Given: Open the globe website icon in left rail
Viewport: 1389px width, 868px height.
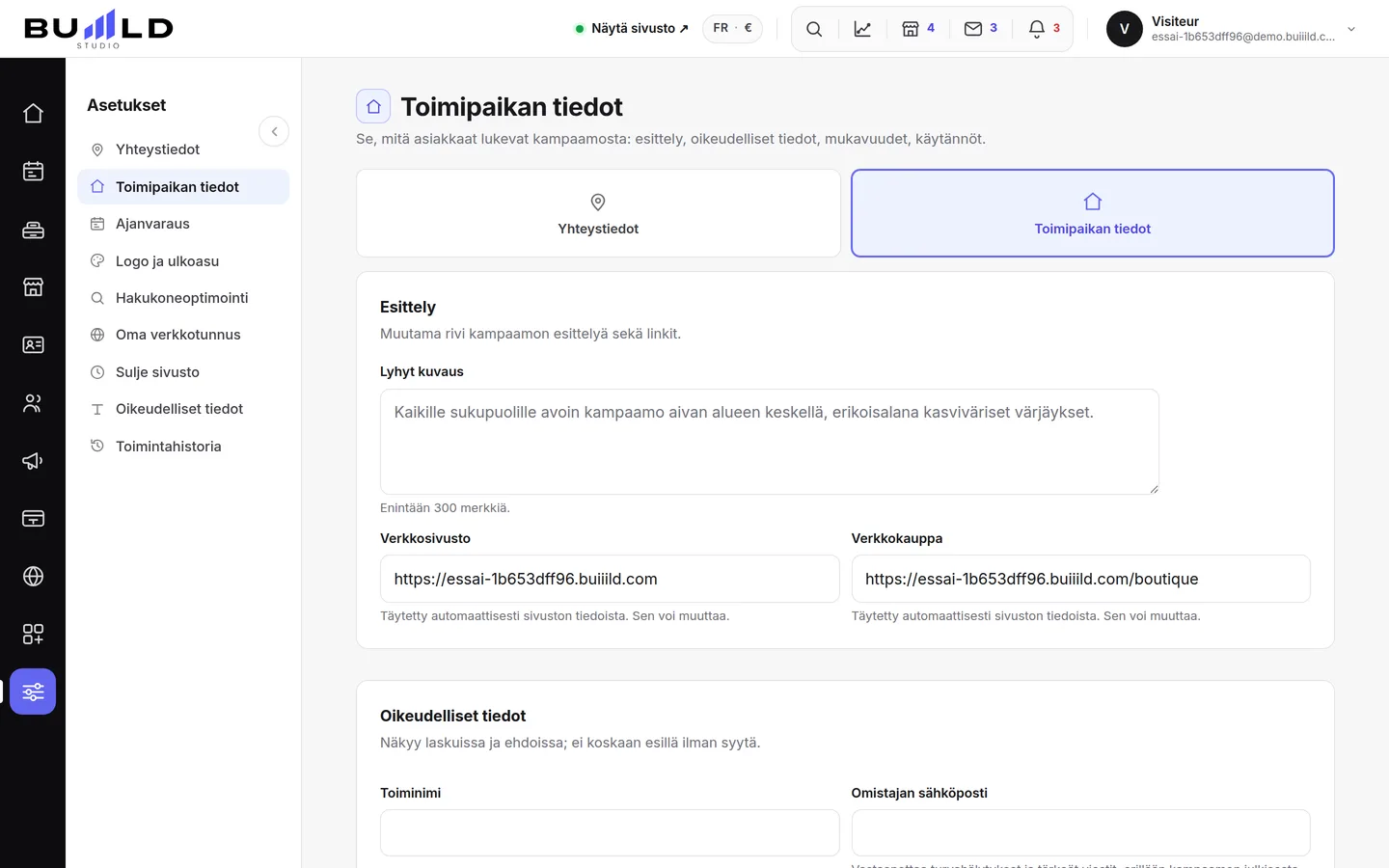Looking at the screenshot, I should tap(33, 577).
